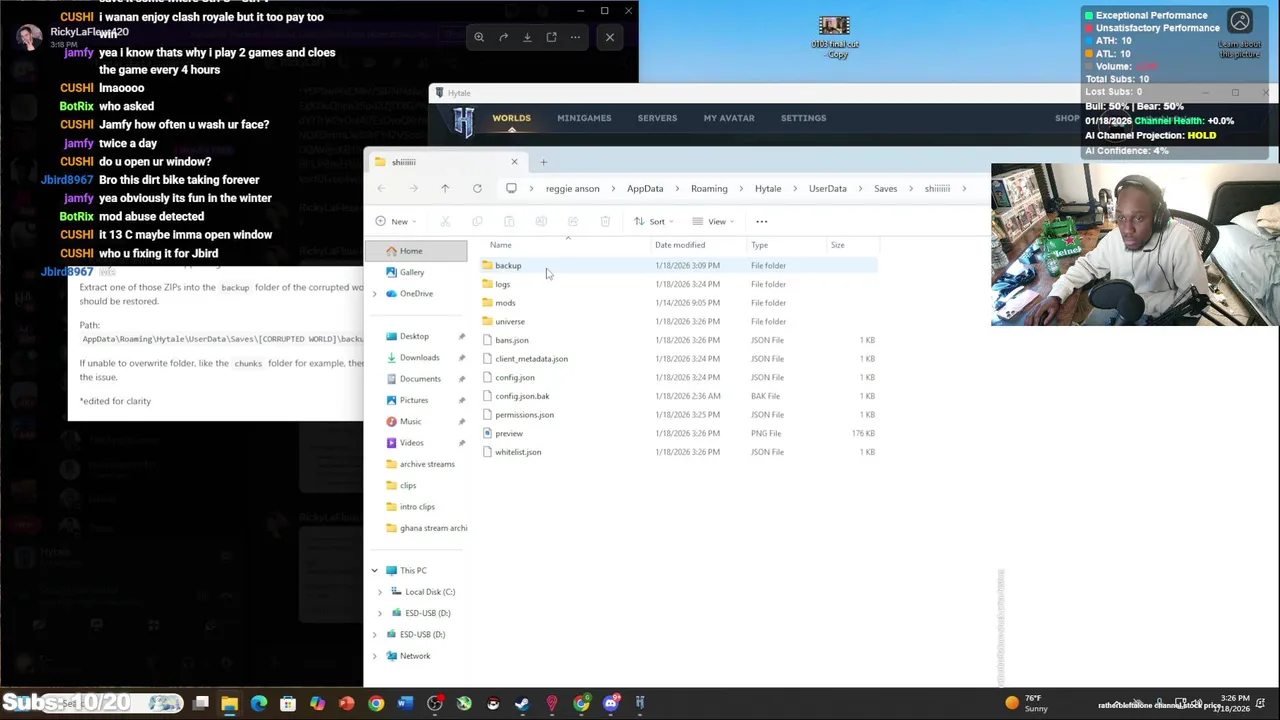Click the download icon in image viewer toolbar
The height and width of the screenshot is (720, 1280).
tap(527, 37)
